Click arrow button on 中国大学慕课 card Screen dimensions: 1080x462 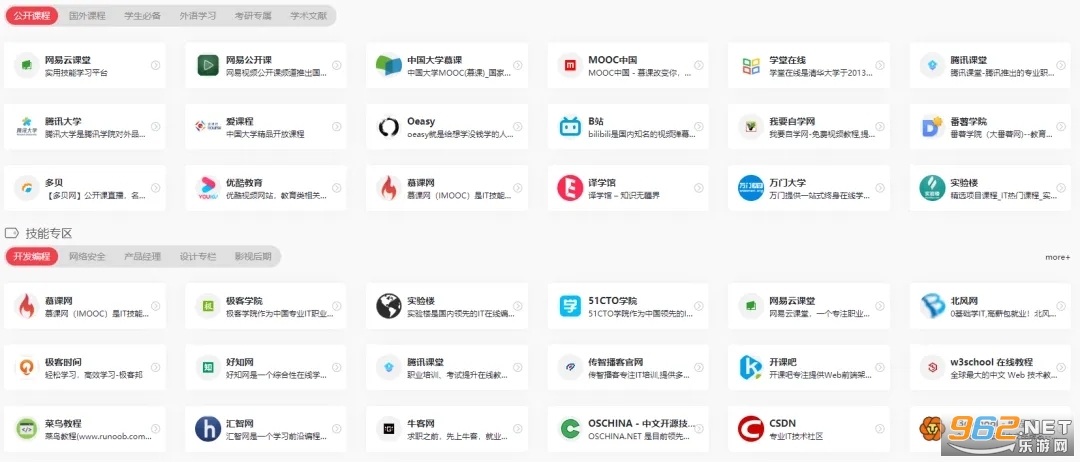(x=517, y=66)
